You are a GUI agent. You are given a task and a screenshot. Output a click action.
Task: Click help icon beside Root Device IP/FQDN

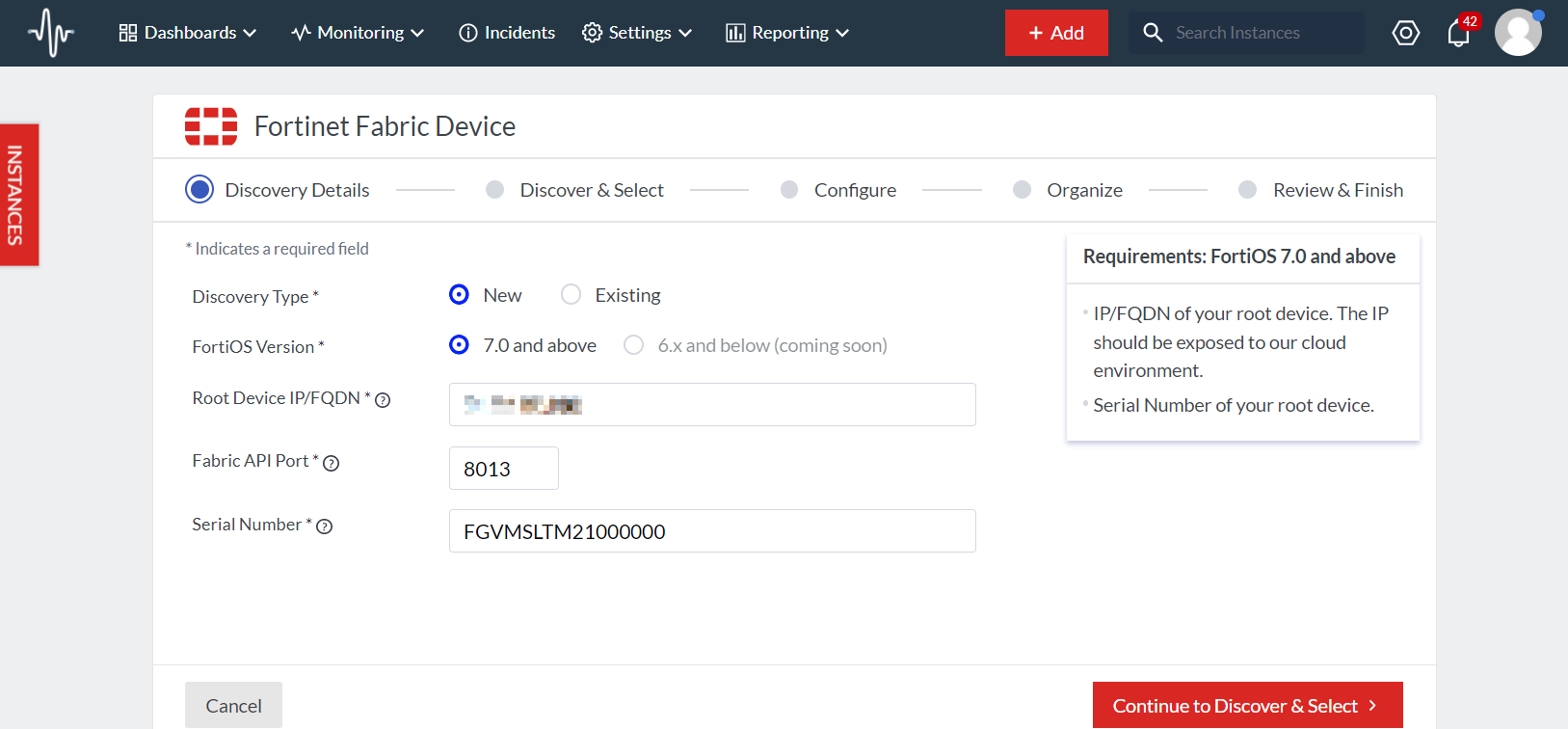pyautogui.click(x=383, y=400)
